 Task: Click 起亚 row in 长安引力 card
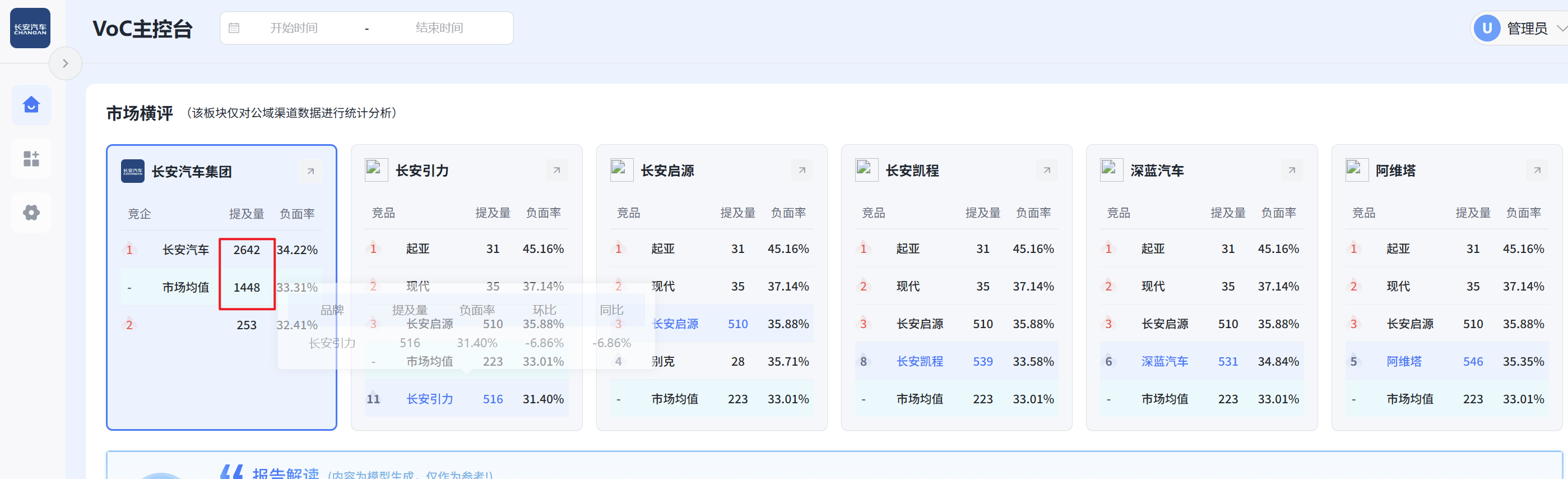(x=466, y=248)
